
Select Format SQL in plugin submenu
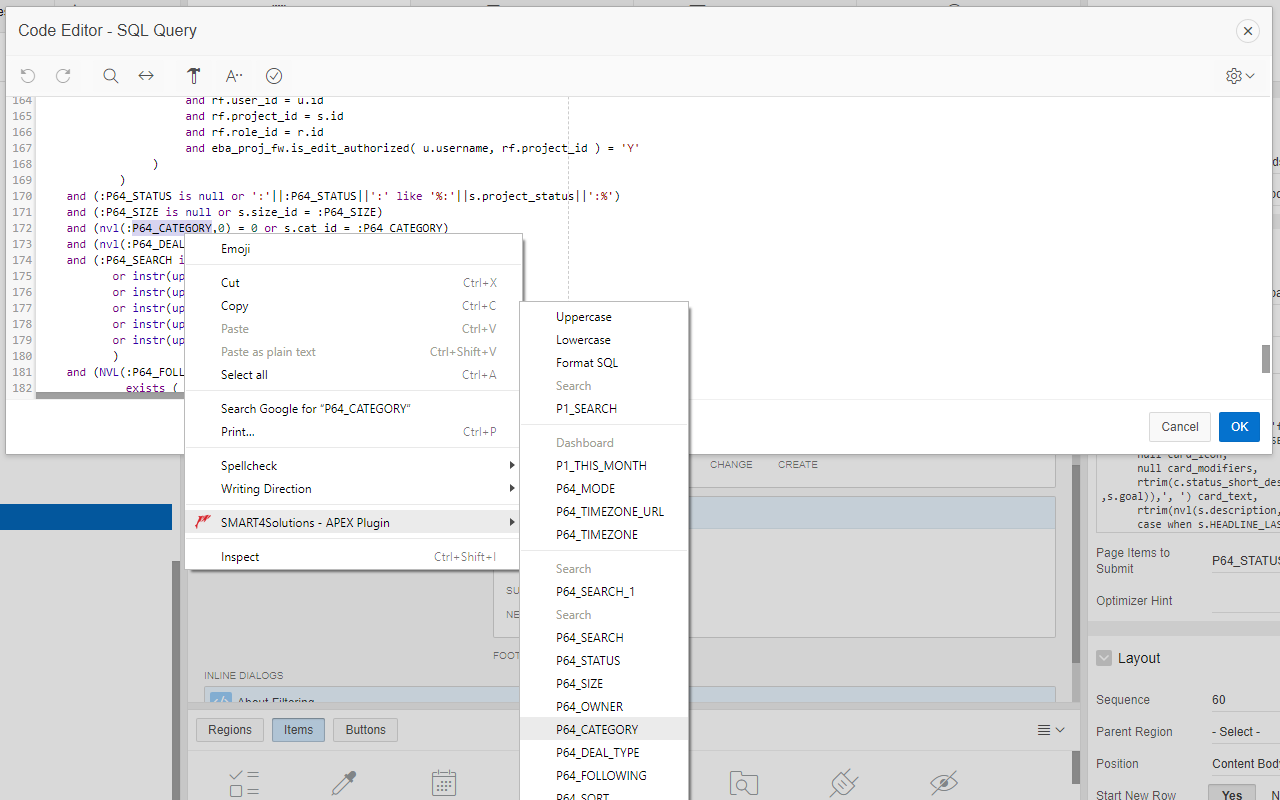[604, 363]
